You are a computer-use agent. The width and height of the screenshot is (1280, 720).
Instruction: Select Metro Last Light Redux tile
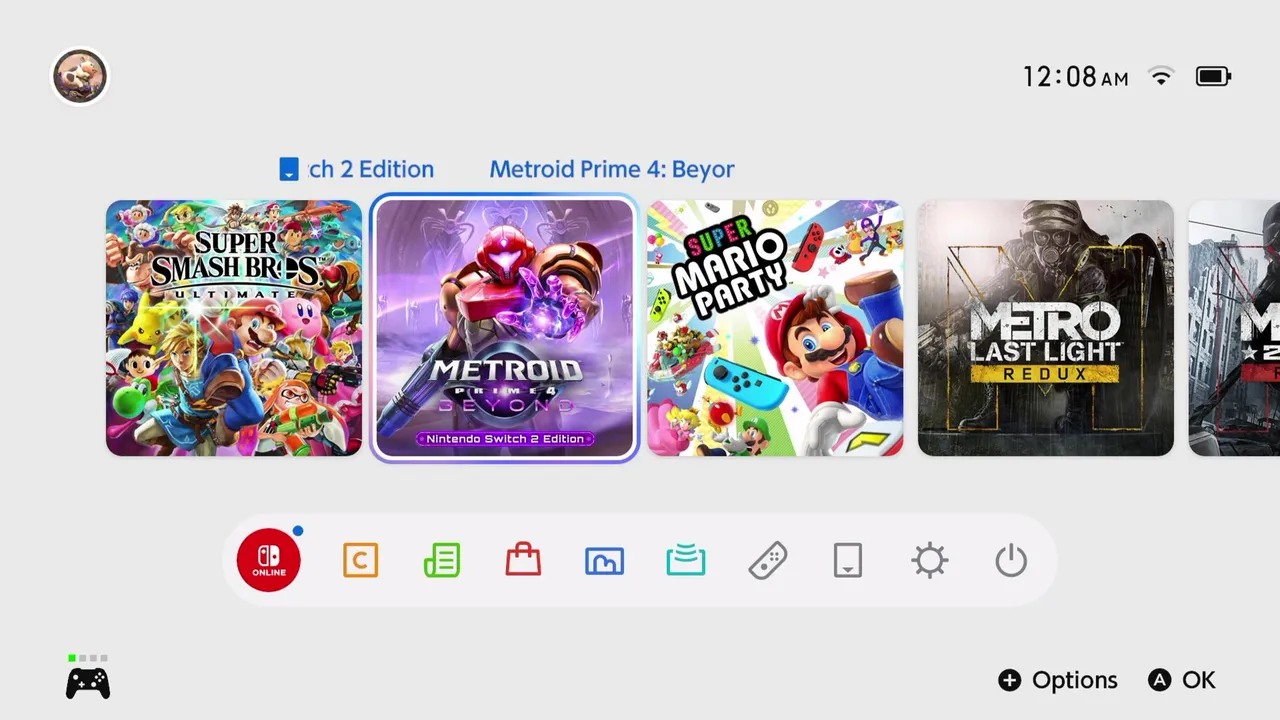pyautogui.click(x=1046, y=328)
